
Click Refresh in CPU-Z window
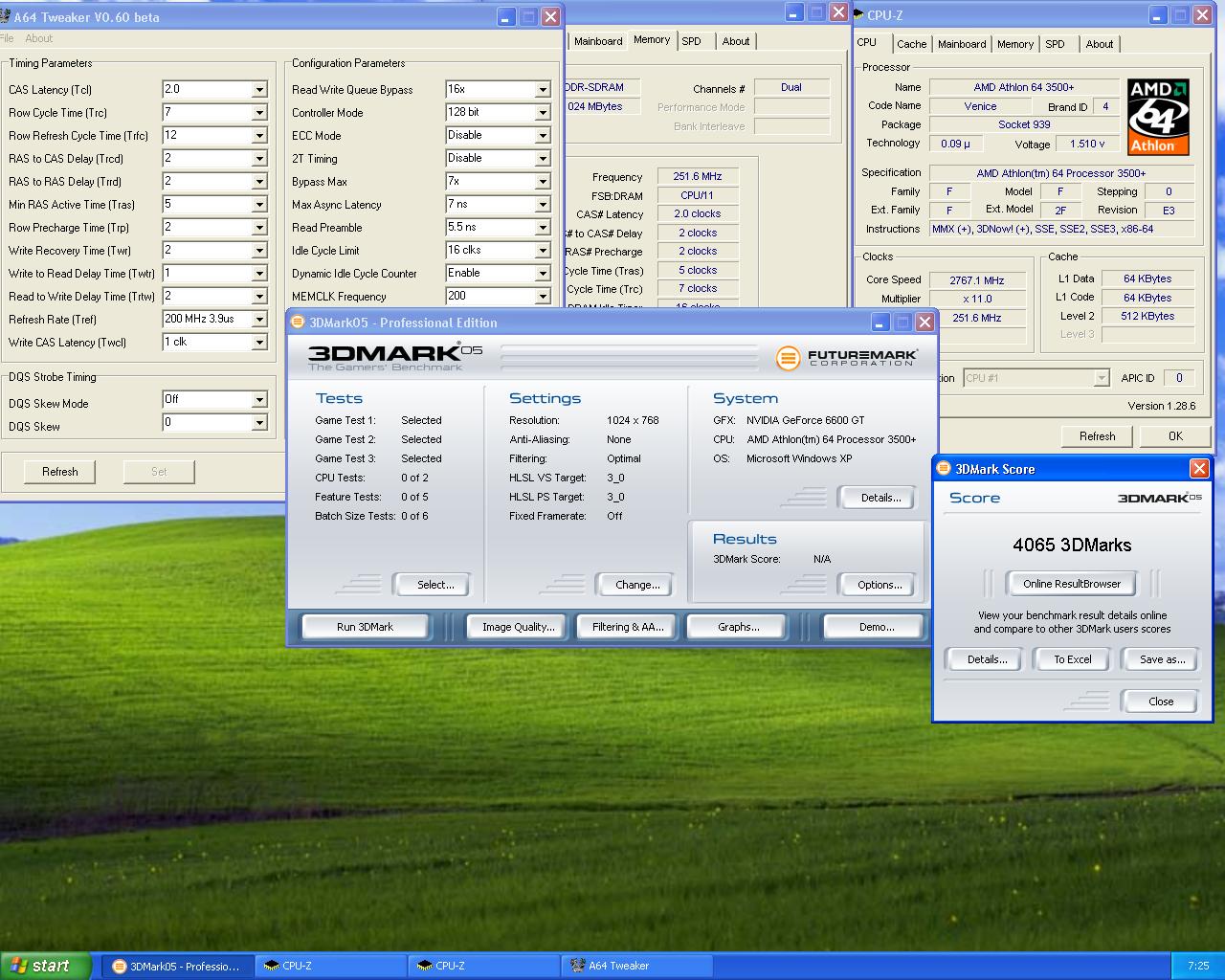1097,436
